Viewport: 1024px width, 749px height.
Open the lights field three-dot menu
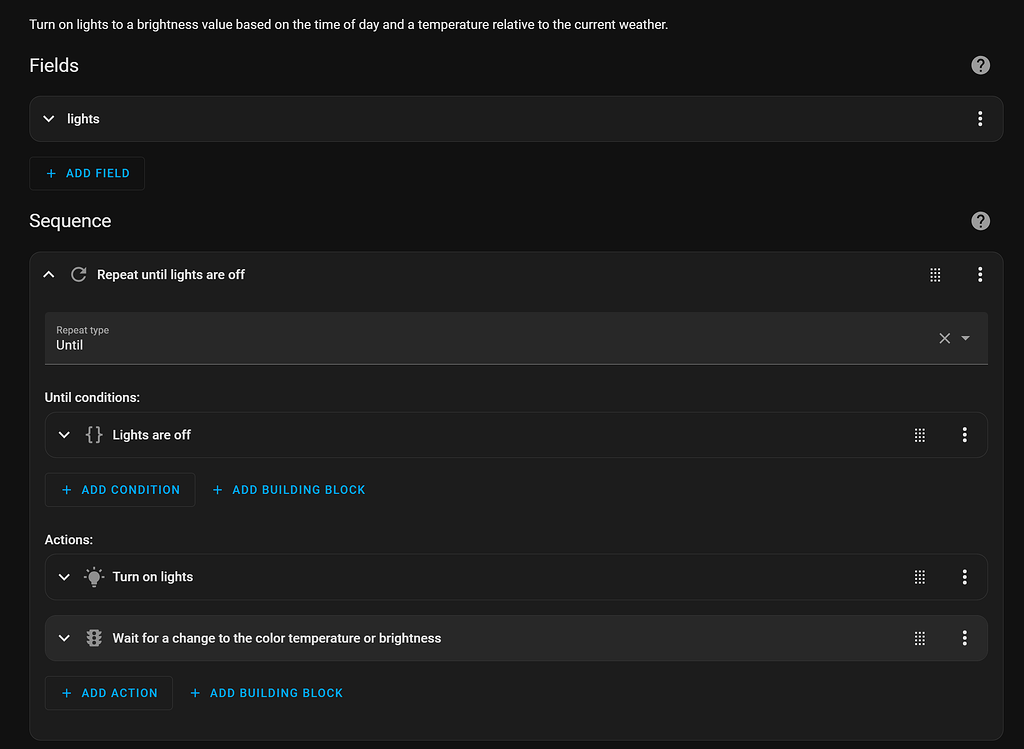(980, 119)
